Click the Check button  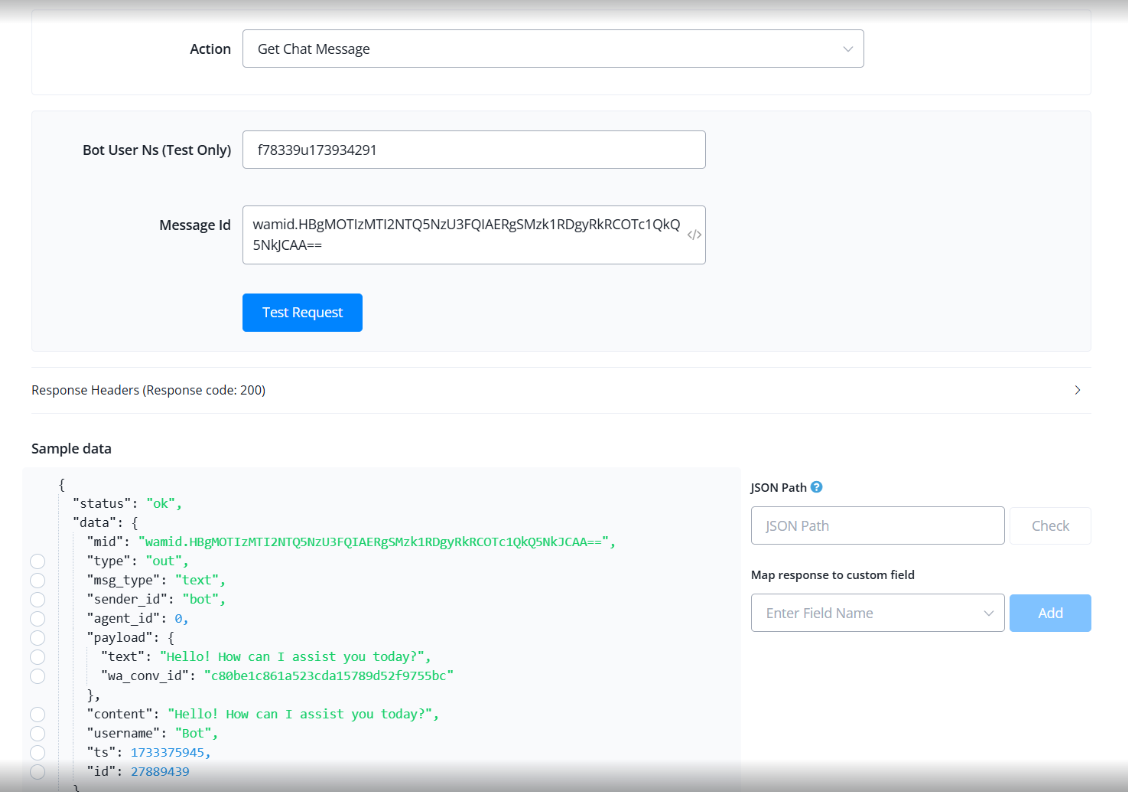coord(1049,526)
